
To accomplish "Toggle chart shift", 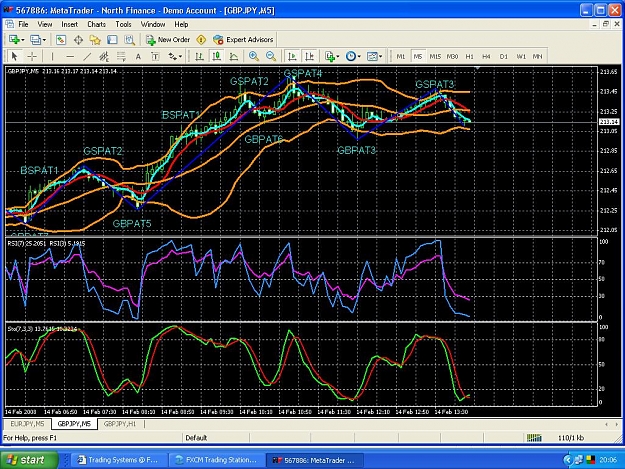I will click(x=309, y=56).
